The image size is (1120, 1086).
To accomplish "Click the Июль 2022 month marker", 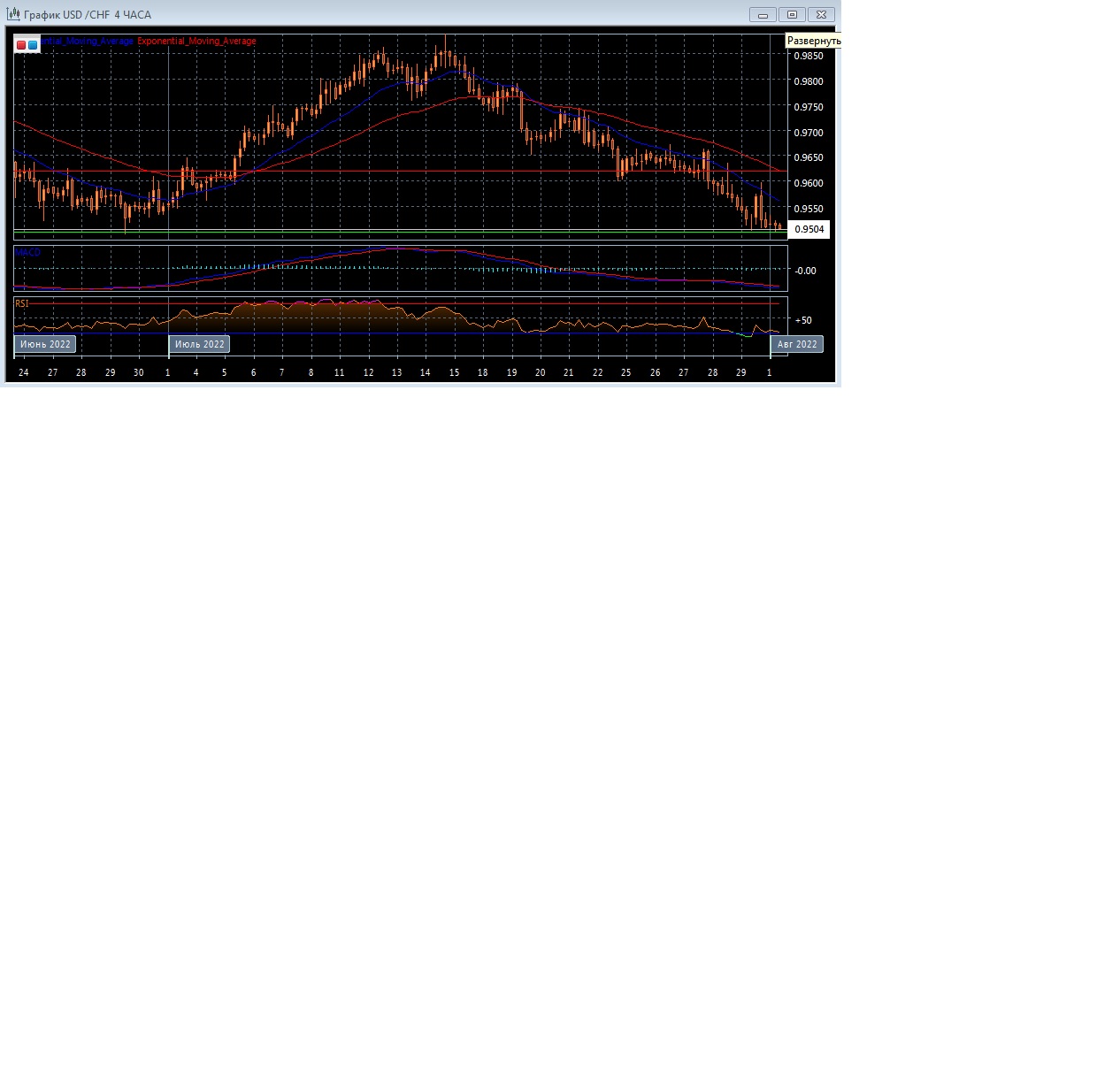I will (x=199, y=344).
